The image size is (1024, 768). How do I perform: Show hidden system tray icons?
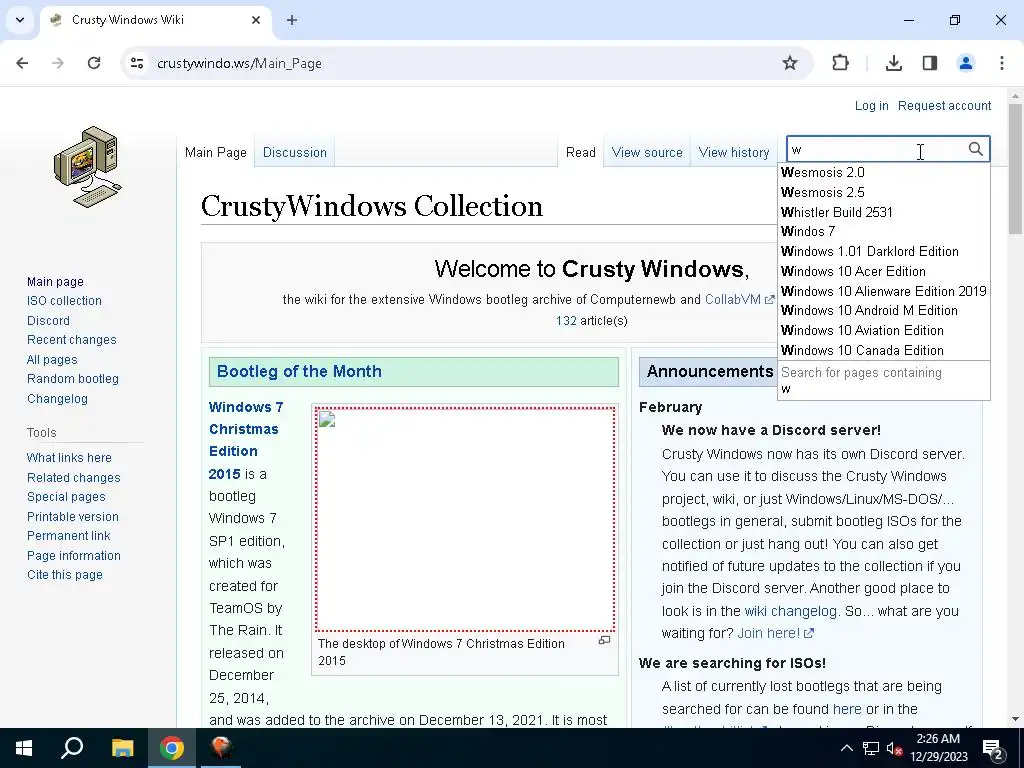click(846, 748)
